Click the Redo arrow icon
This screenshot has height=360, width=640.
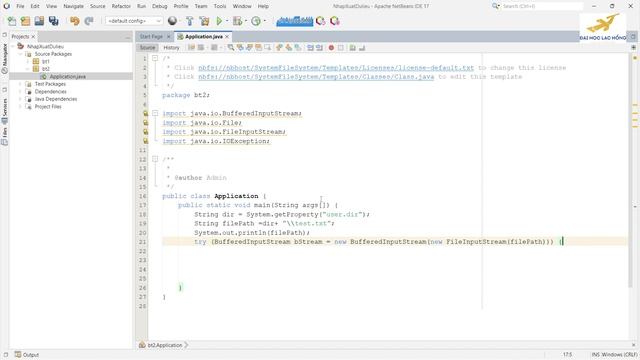(x=89, y=21)
